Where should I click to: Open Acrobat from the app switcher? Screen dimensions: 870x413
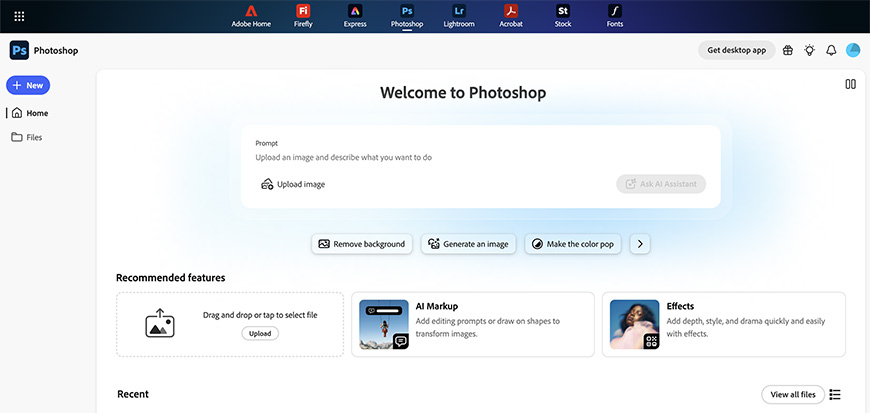pos(510,16)
